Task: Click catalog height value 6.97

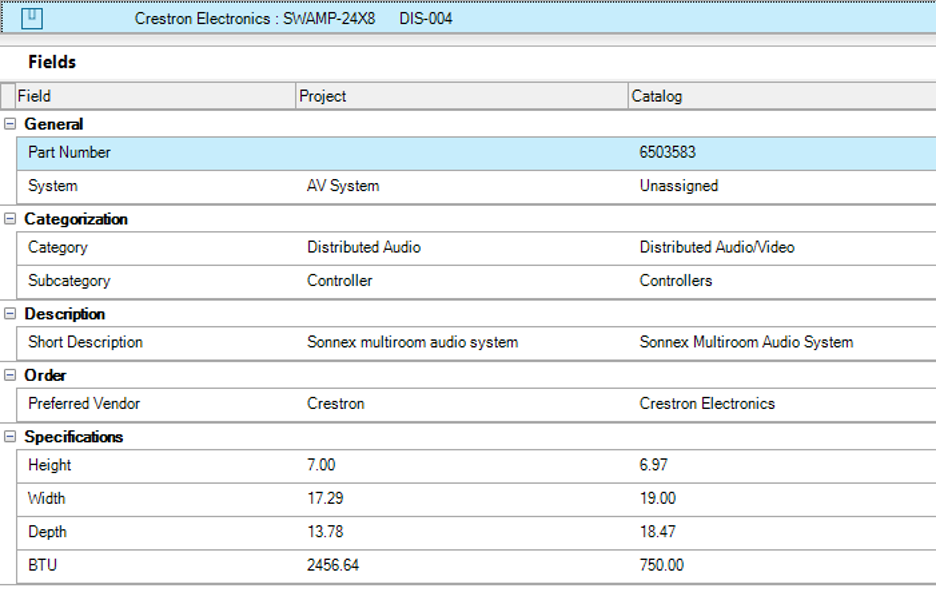Action: 654,465
